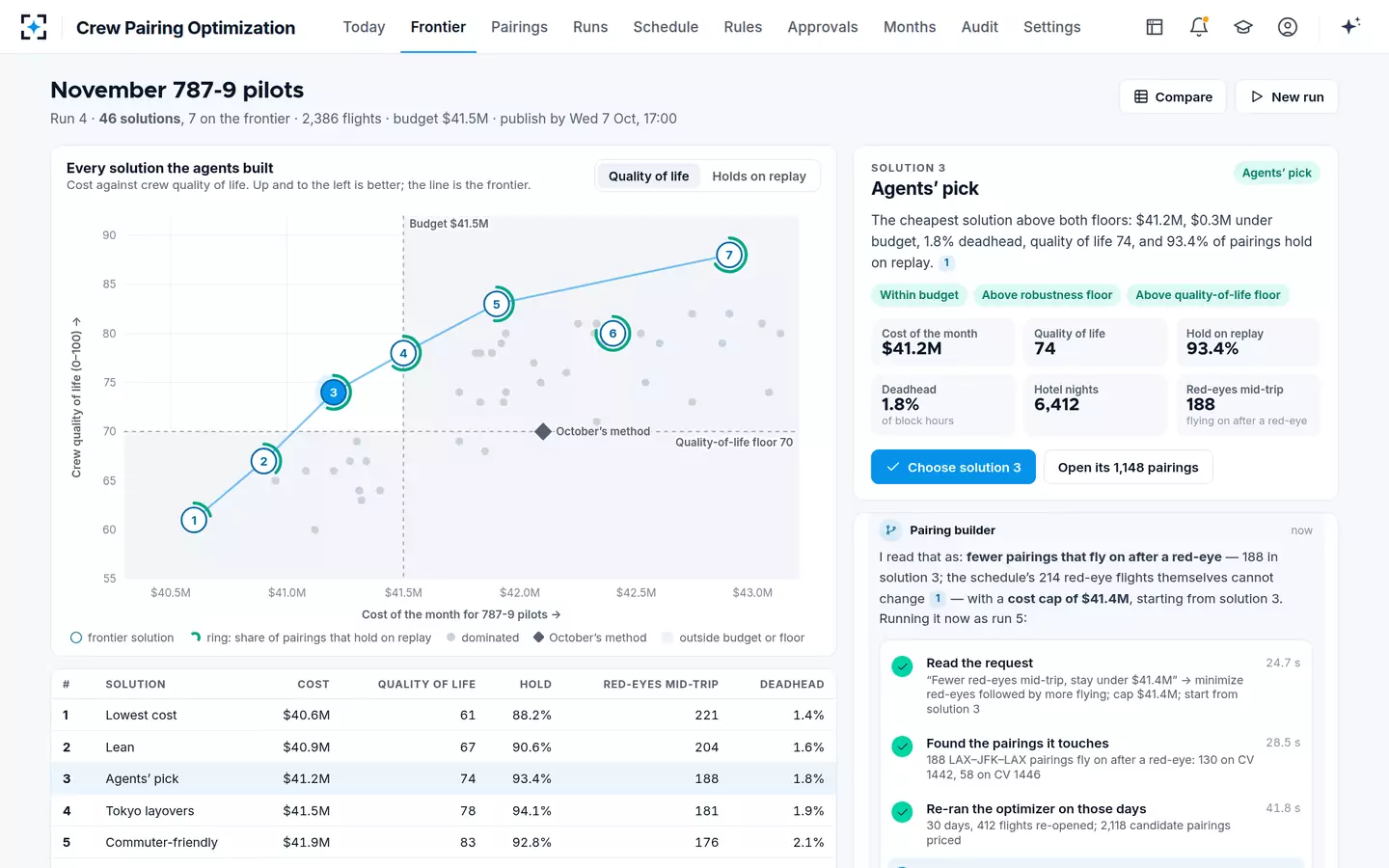This screenshot has height=868, width=1389.
Task: Select frontier point 7 on the chart
Action: pos(729,256)
